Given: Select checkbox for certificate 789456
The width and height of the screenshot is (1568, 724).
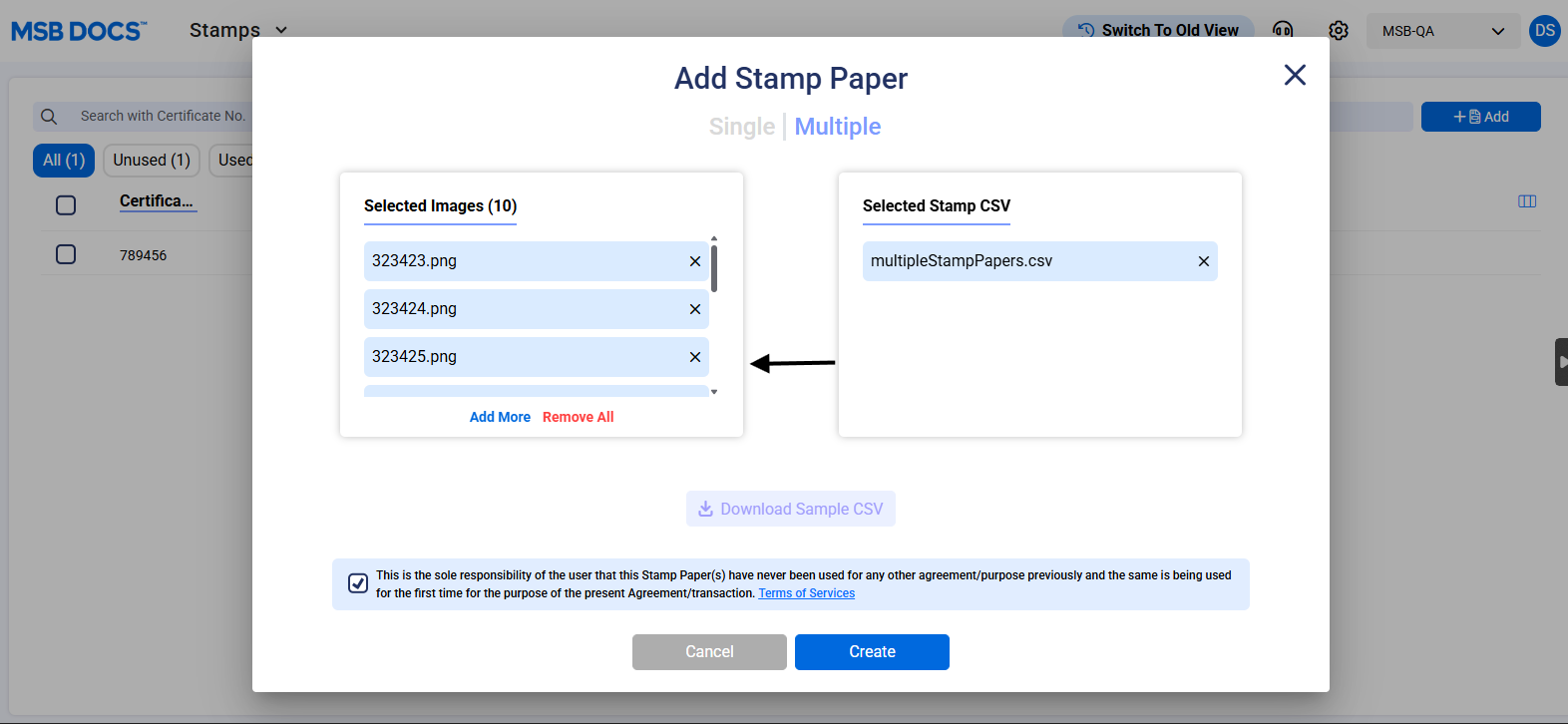Looking at the screenshot, I should coord(66,254).
